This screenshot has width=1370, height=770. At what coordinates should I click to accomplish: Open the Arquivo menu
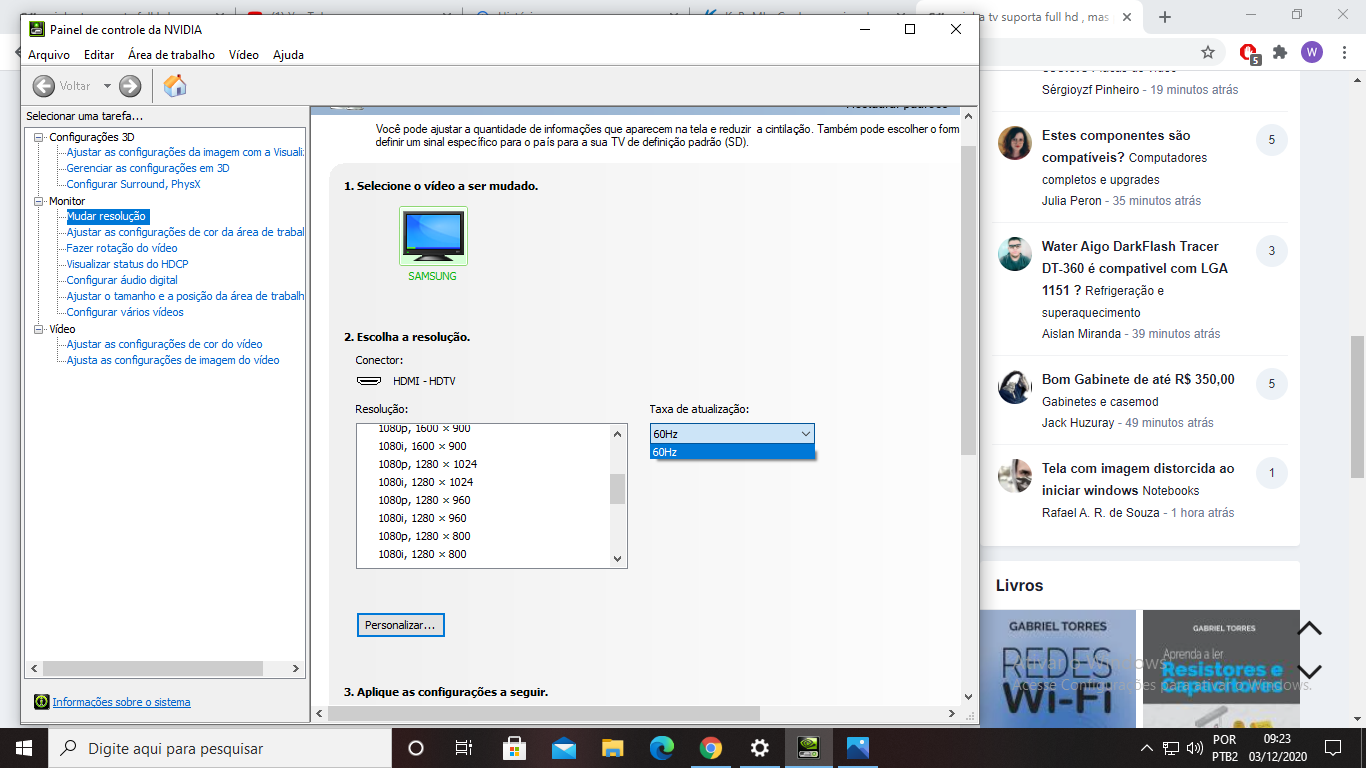click(49, 55)
